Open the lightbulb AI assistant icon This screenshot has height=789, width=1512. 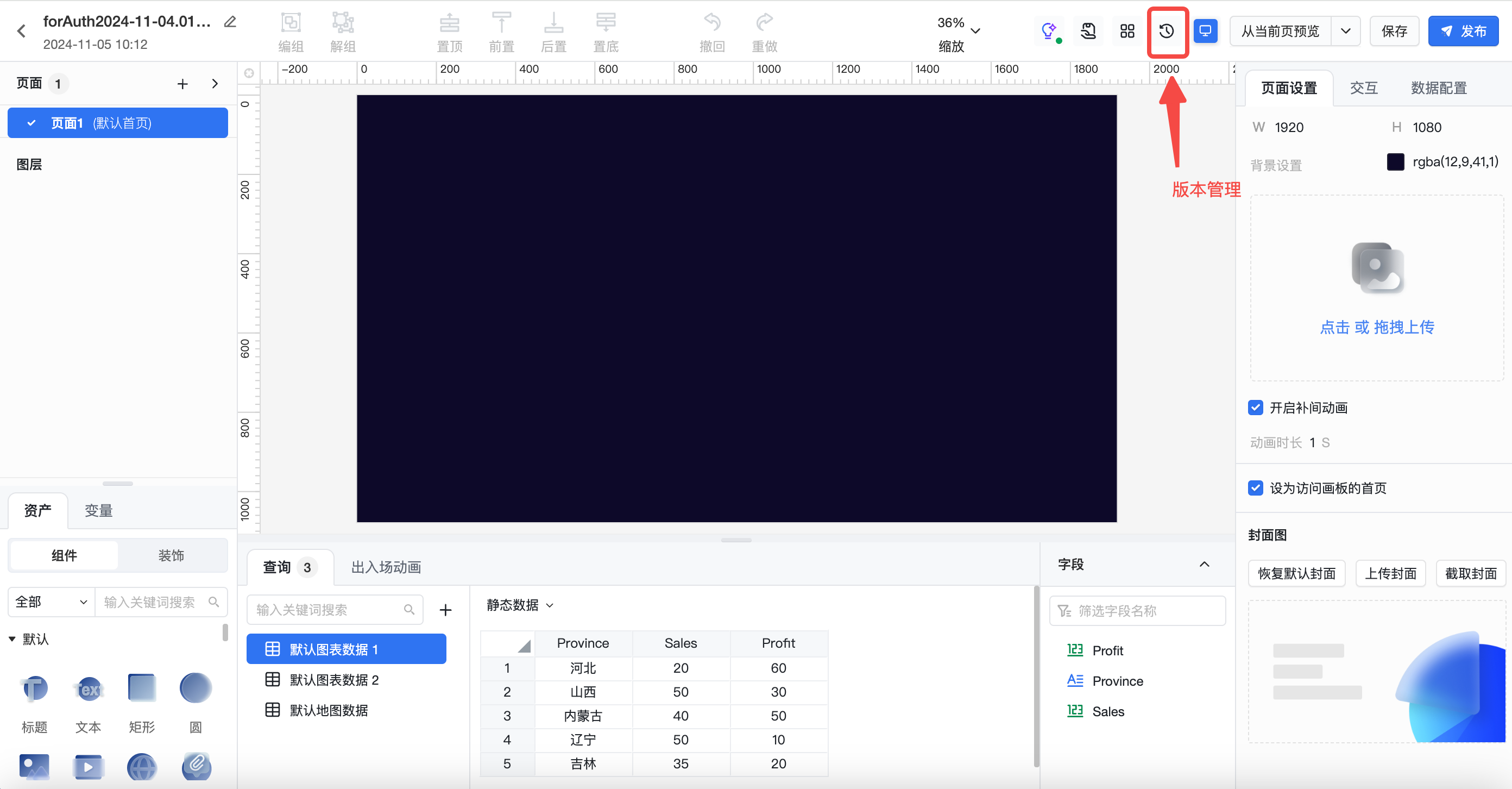(x=1049, y=31)
